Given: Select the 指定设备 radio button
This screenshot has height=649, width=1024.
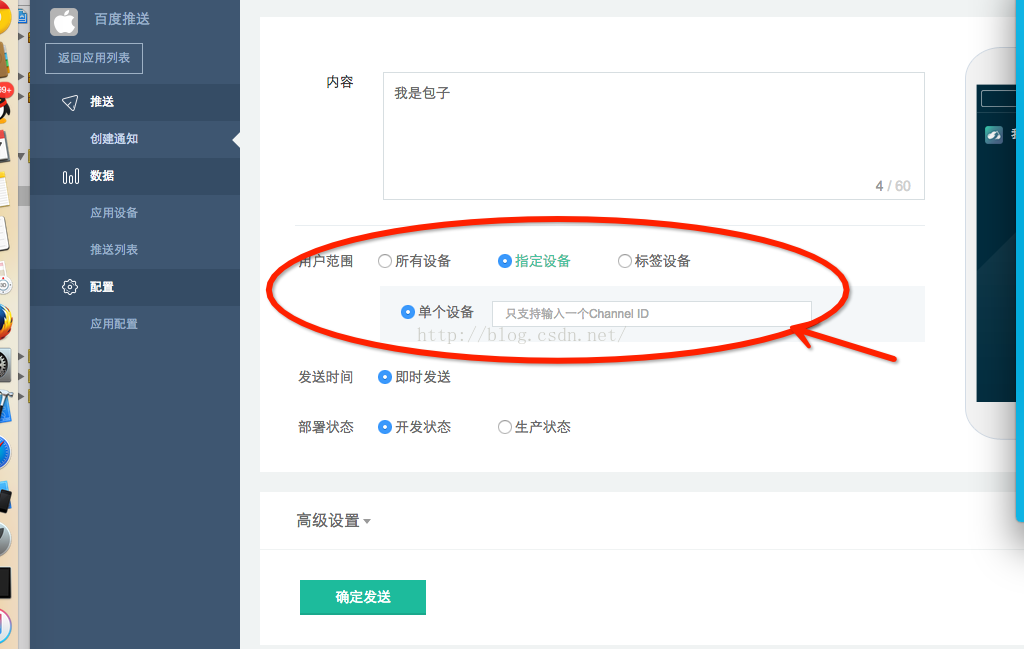Looking at the screenshot, I should point(504,261).
